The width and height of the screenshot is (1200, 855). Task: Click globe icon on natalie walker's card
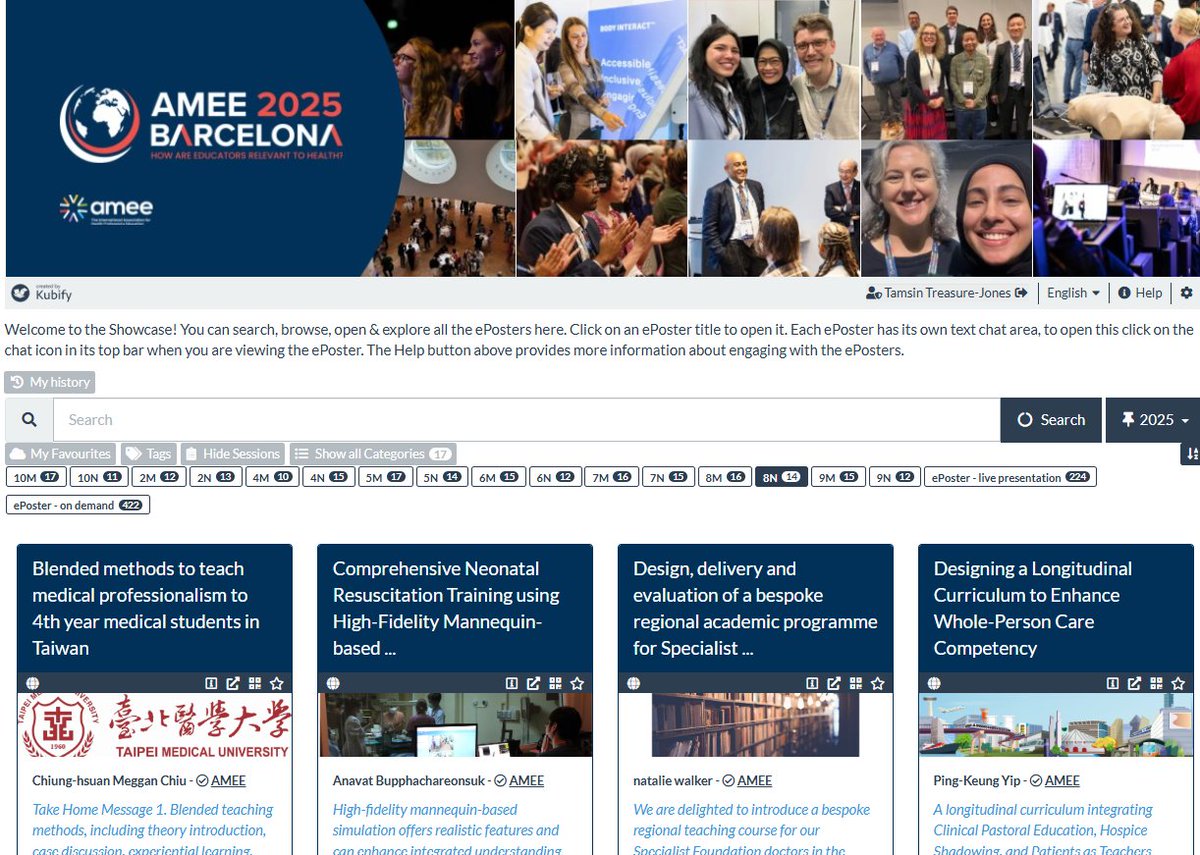[x=634, y=683]
